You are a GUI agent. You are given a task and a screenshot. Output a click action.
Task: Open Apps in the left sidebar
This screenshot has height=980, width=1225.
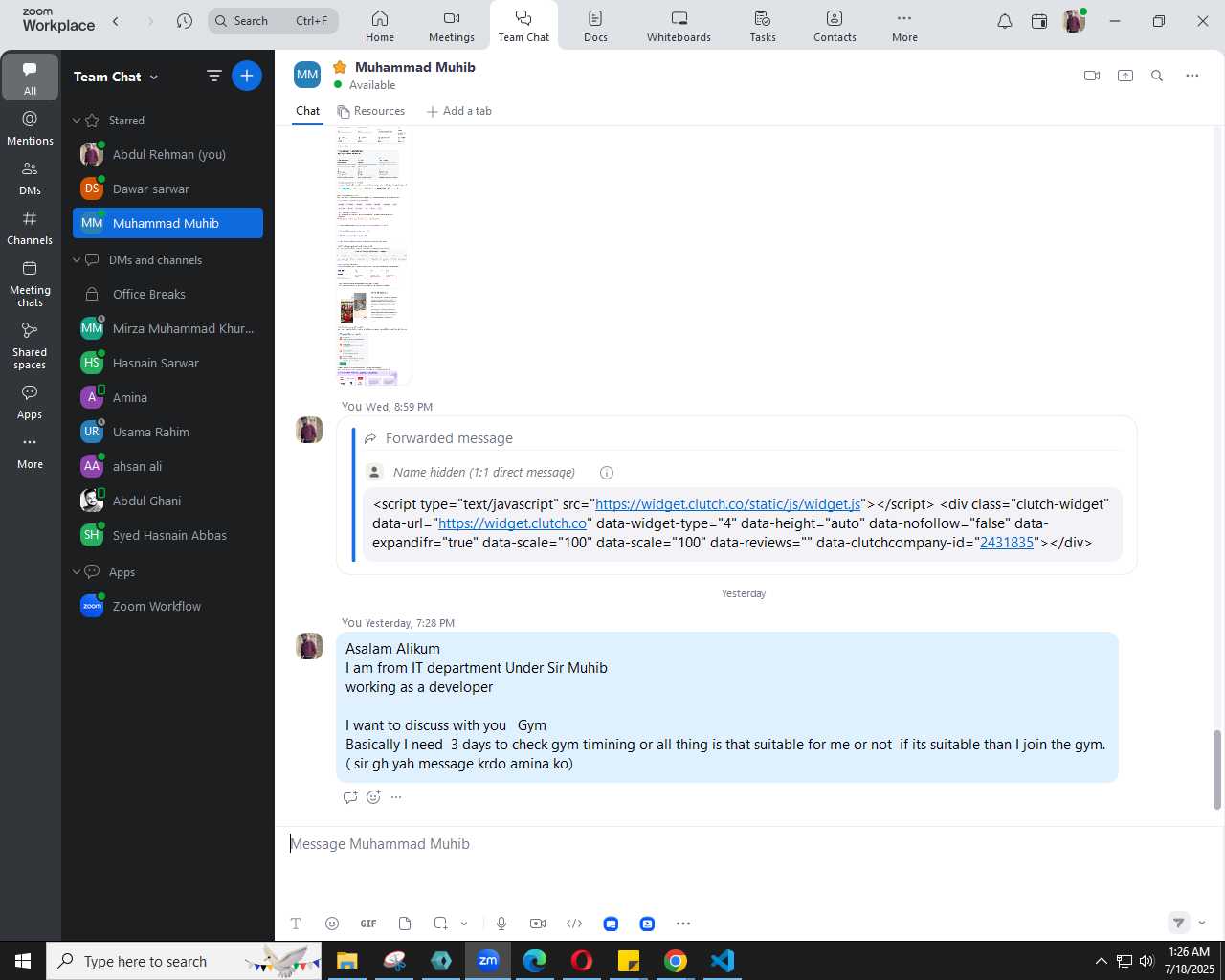pos(30,402)
